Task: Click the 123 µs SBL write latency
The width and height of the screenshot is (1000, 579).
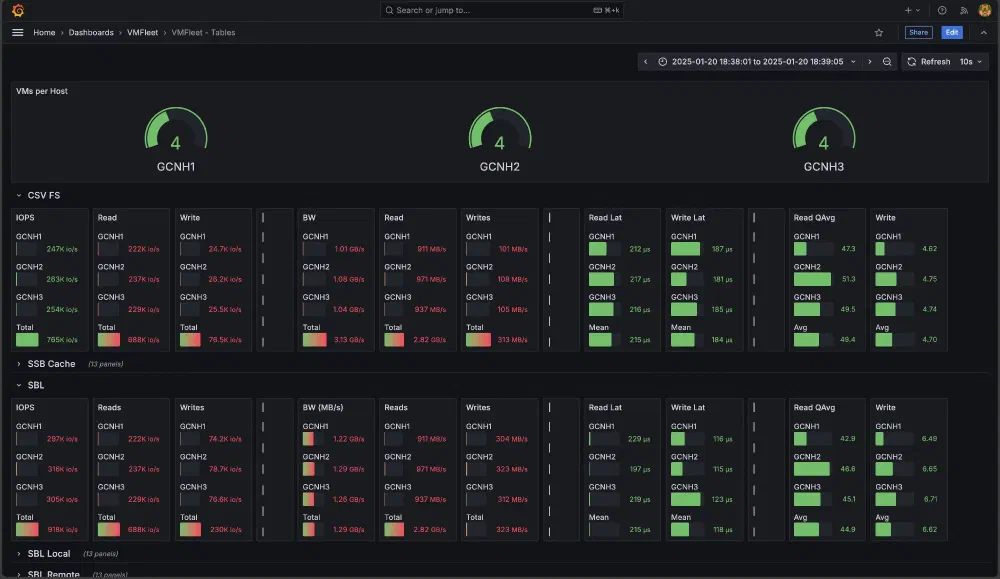Action: point(722,500)
